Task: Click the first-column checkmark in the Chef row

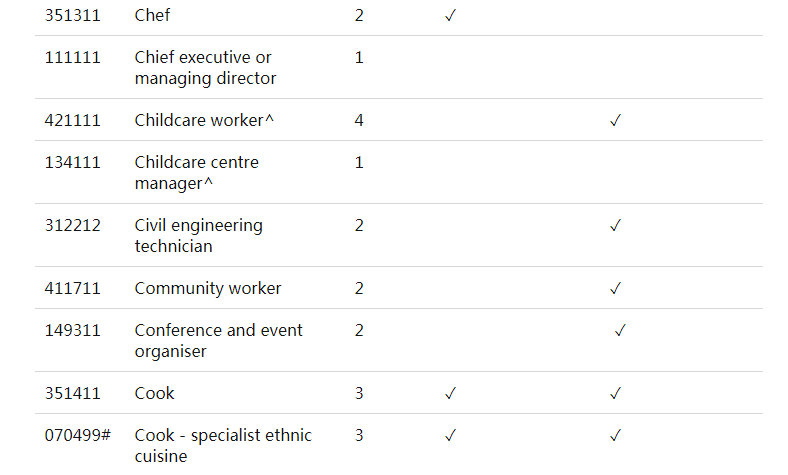Action: [450, 16]
